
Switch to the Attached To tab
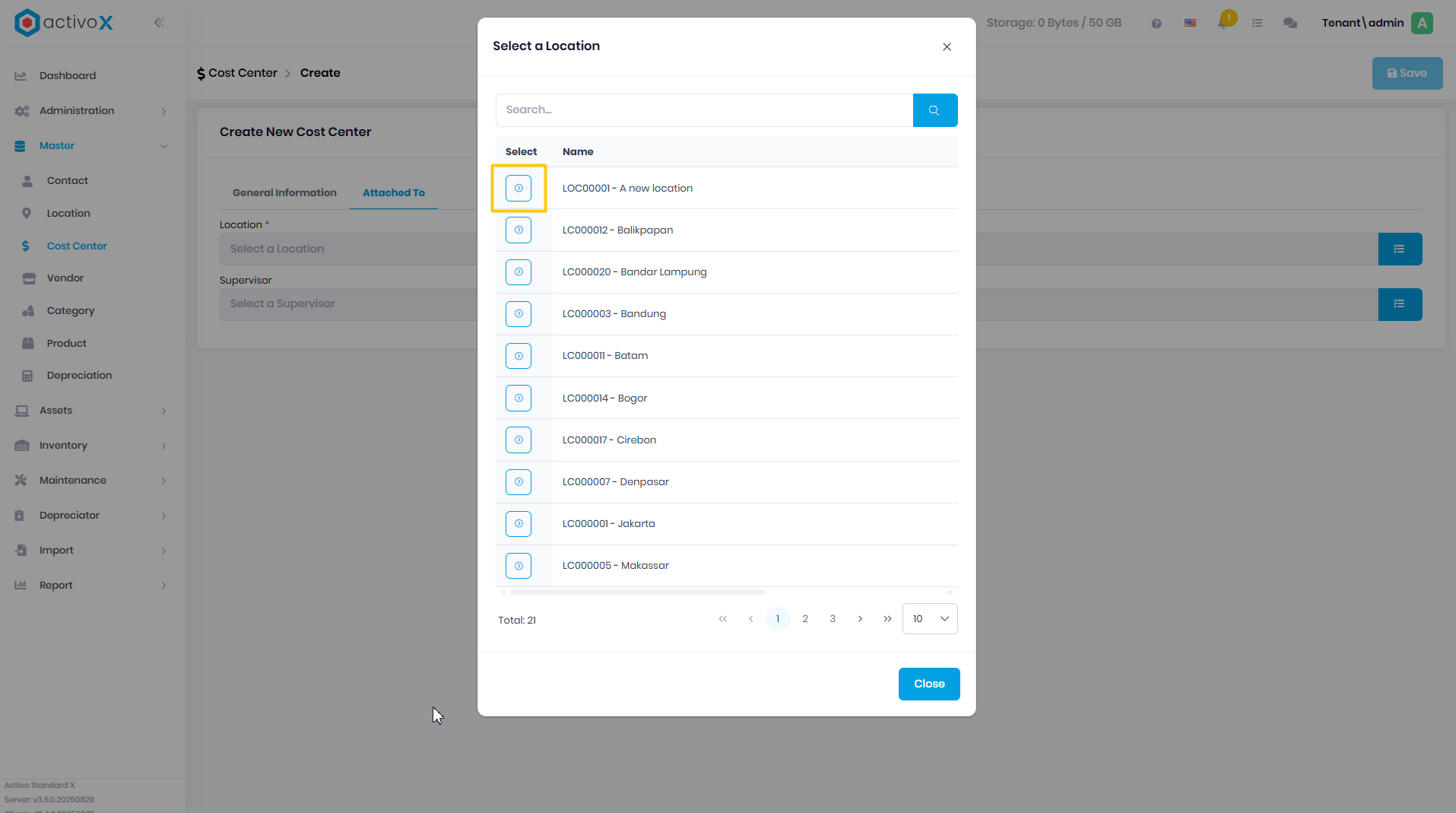[394, 193]
